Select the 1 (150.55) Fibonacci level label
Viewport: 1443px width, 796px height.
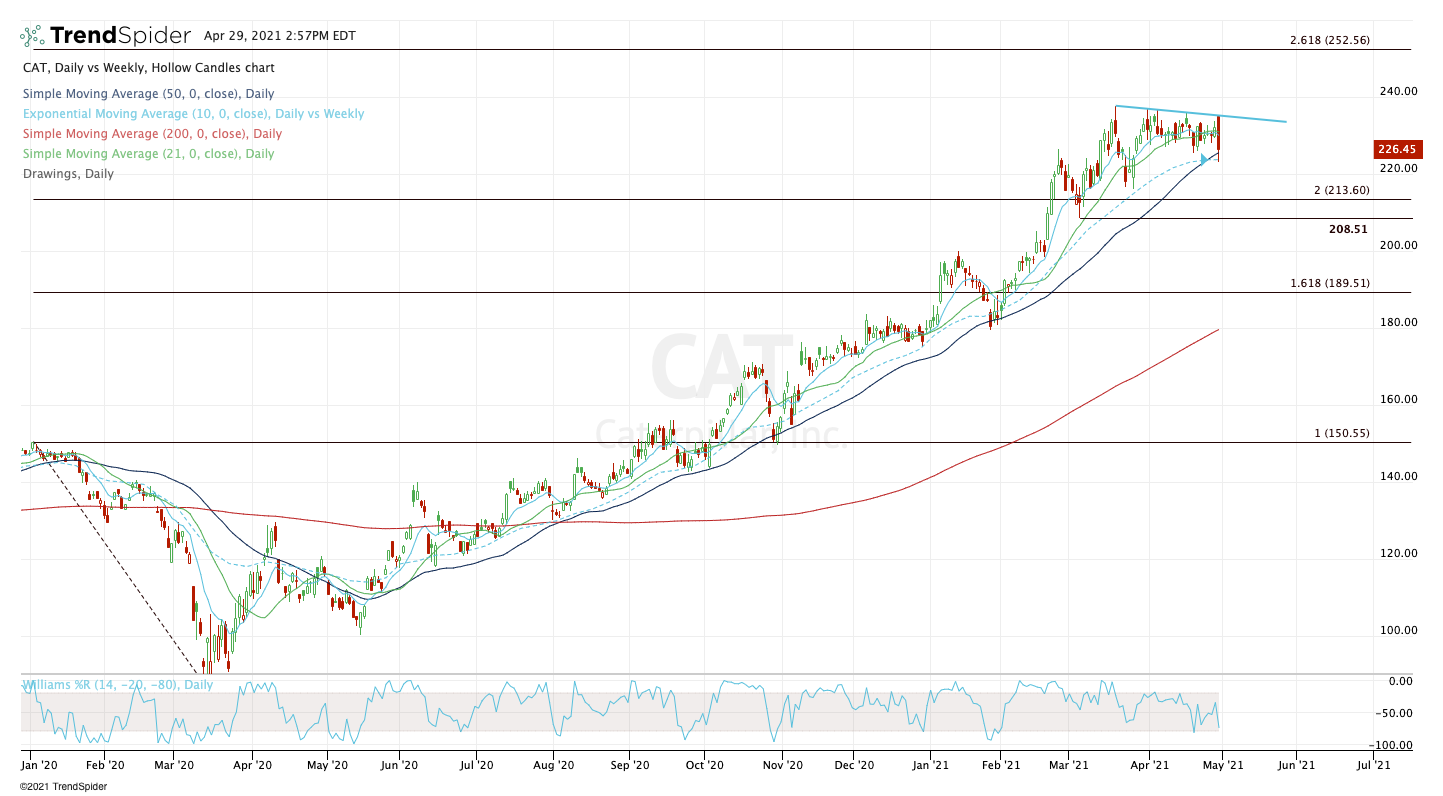1341,434
